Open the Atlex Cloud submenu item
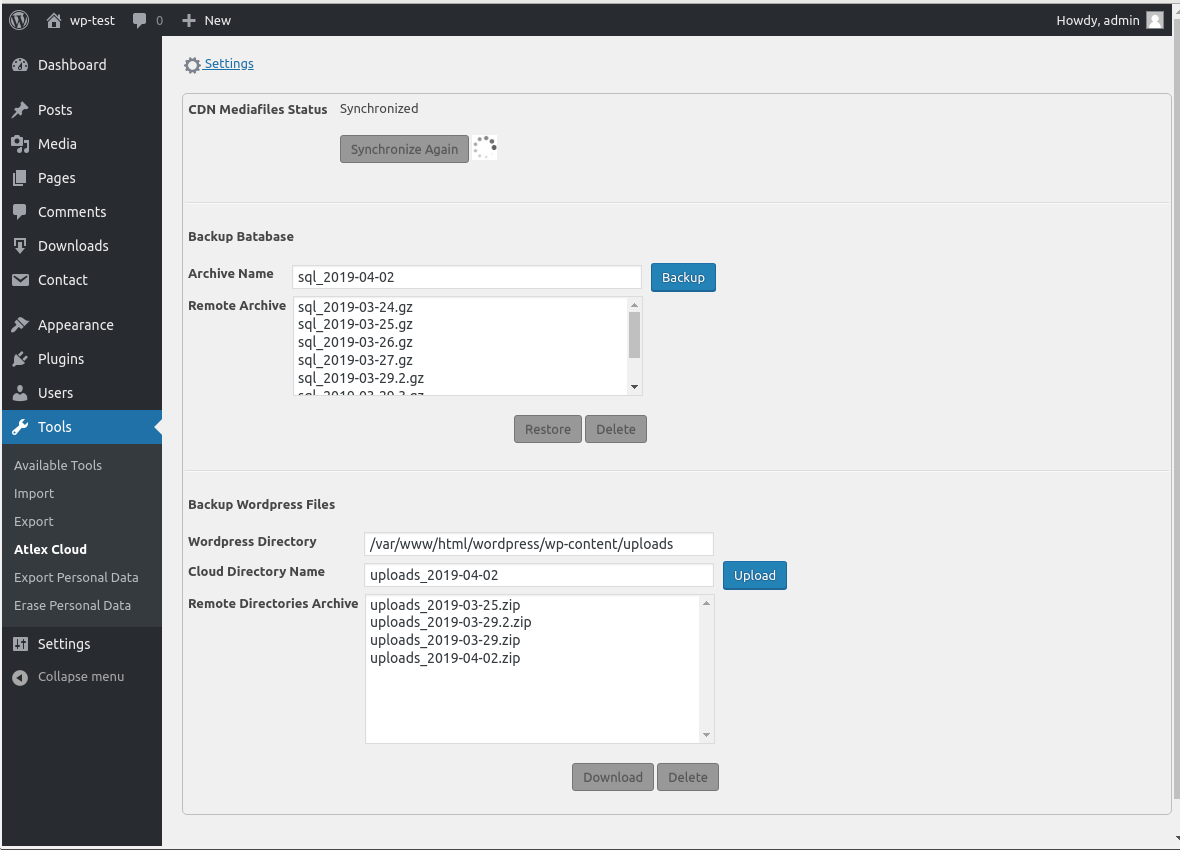 [x=50, y=550]
